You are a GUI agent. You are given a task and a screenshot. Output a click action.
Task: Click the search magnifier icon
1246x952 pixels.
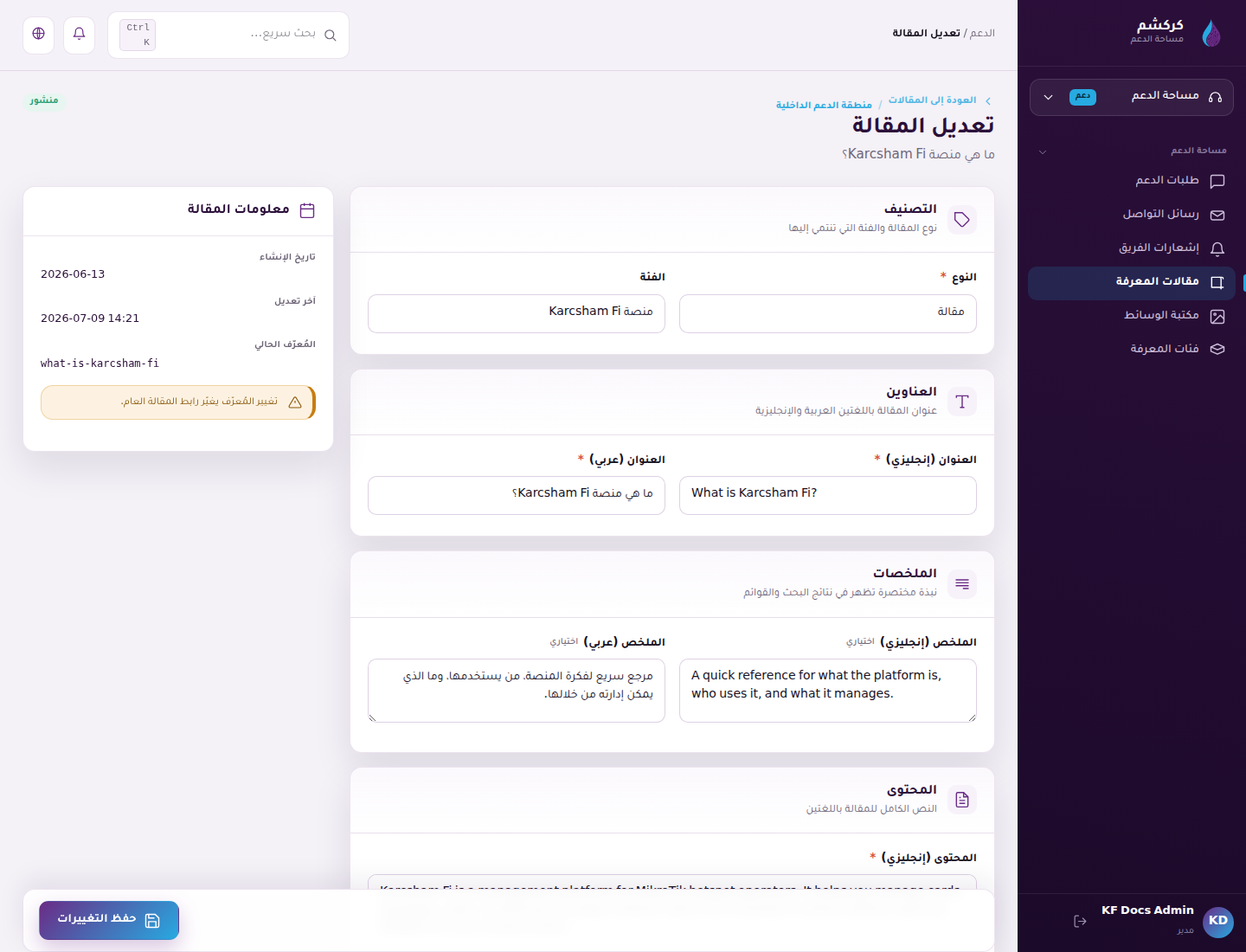pos(331,35)
